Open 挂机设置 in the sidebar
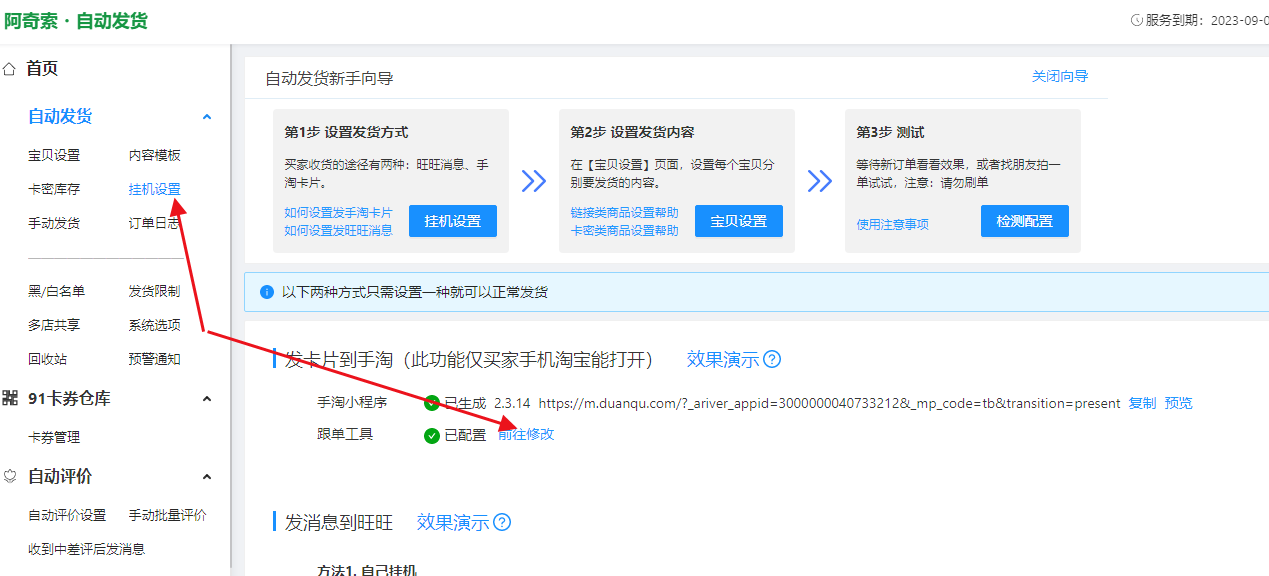Screen dimensions: 1269x576 [x=154, y=189]
